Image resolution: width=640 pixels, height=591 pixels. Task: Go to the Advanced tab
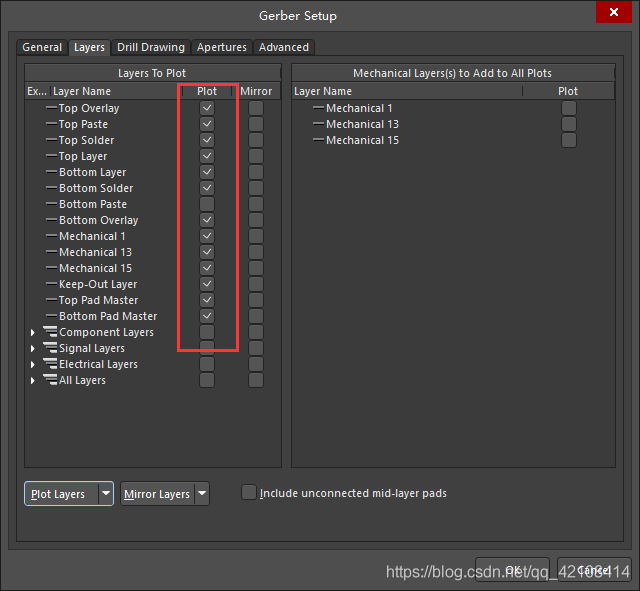284,47
